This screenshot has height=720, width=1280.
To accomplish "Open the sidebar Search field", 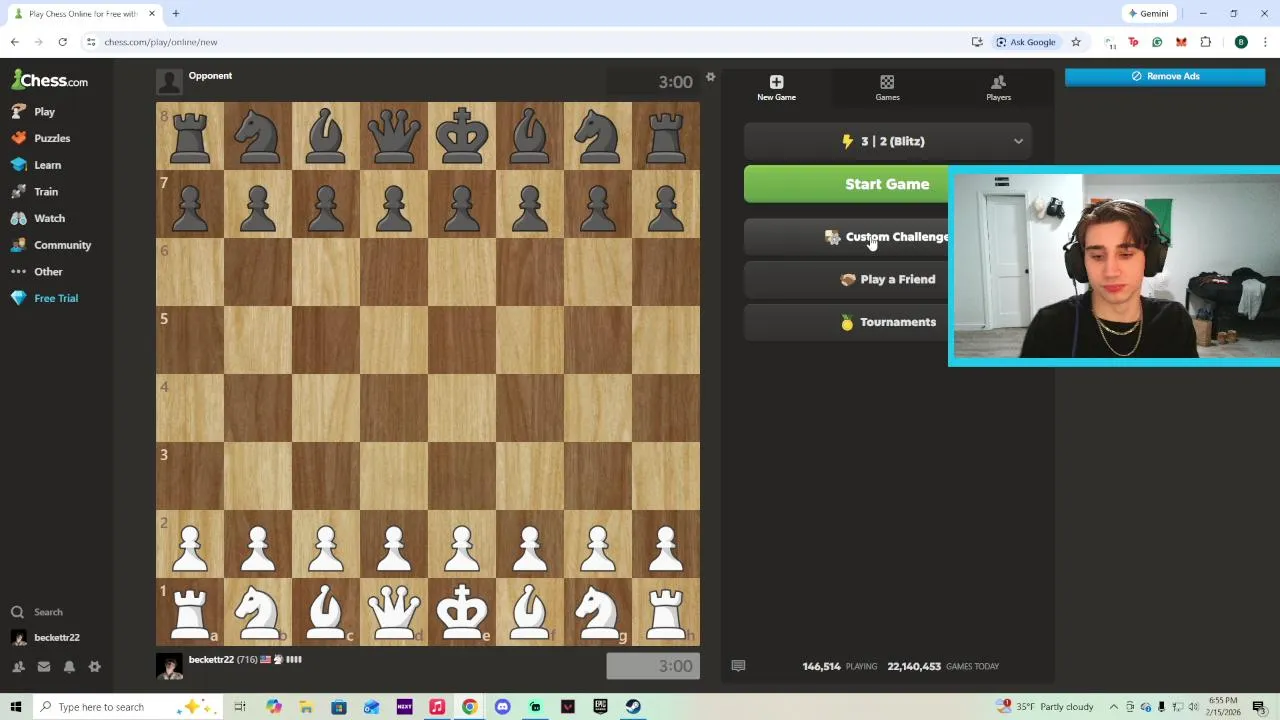I will 48,612.
